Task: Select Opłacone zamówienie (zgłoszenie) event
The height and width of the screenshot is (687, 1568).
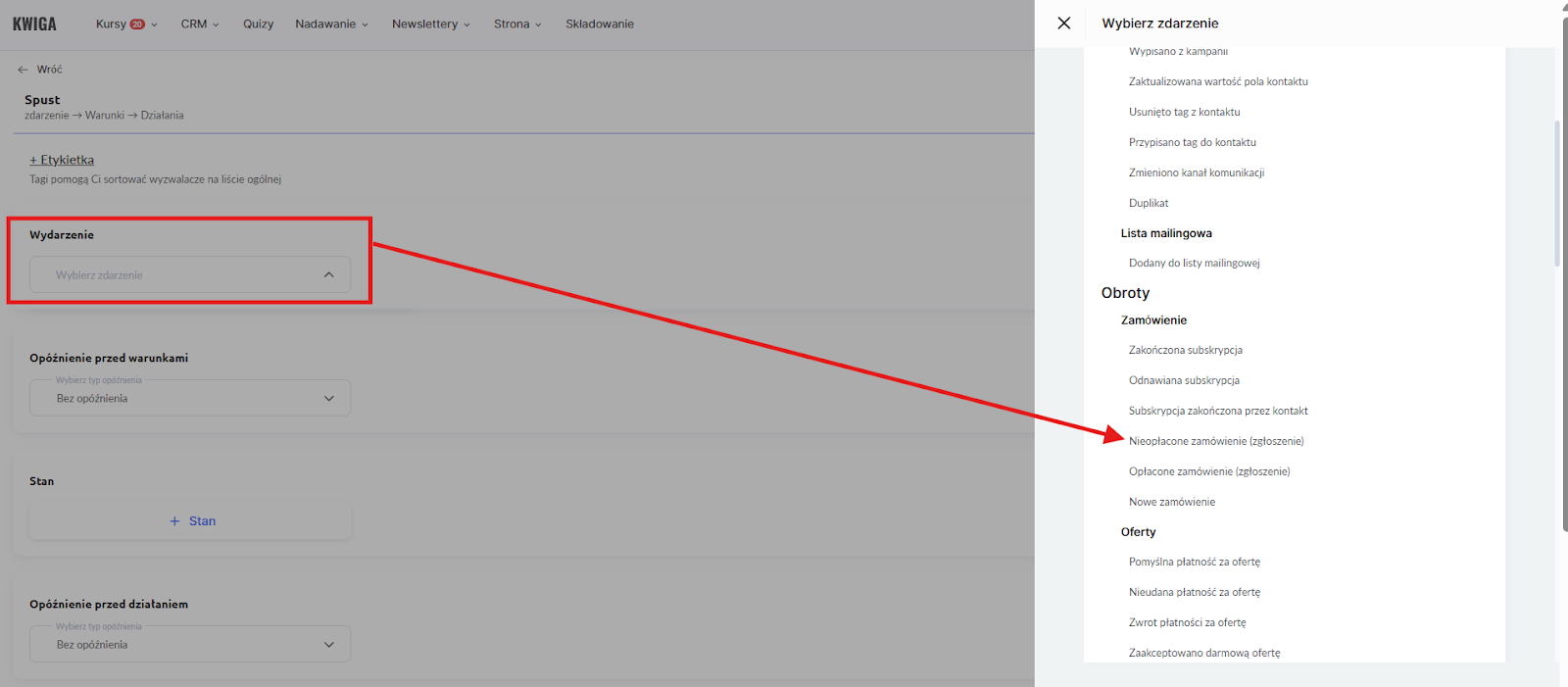Action: (x=1209, y=471)
